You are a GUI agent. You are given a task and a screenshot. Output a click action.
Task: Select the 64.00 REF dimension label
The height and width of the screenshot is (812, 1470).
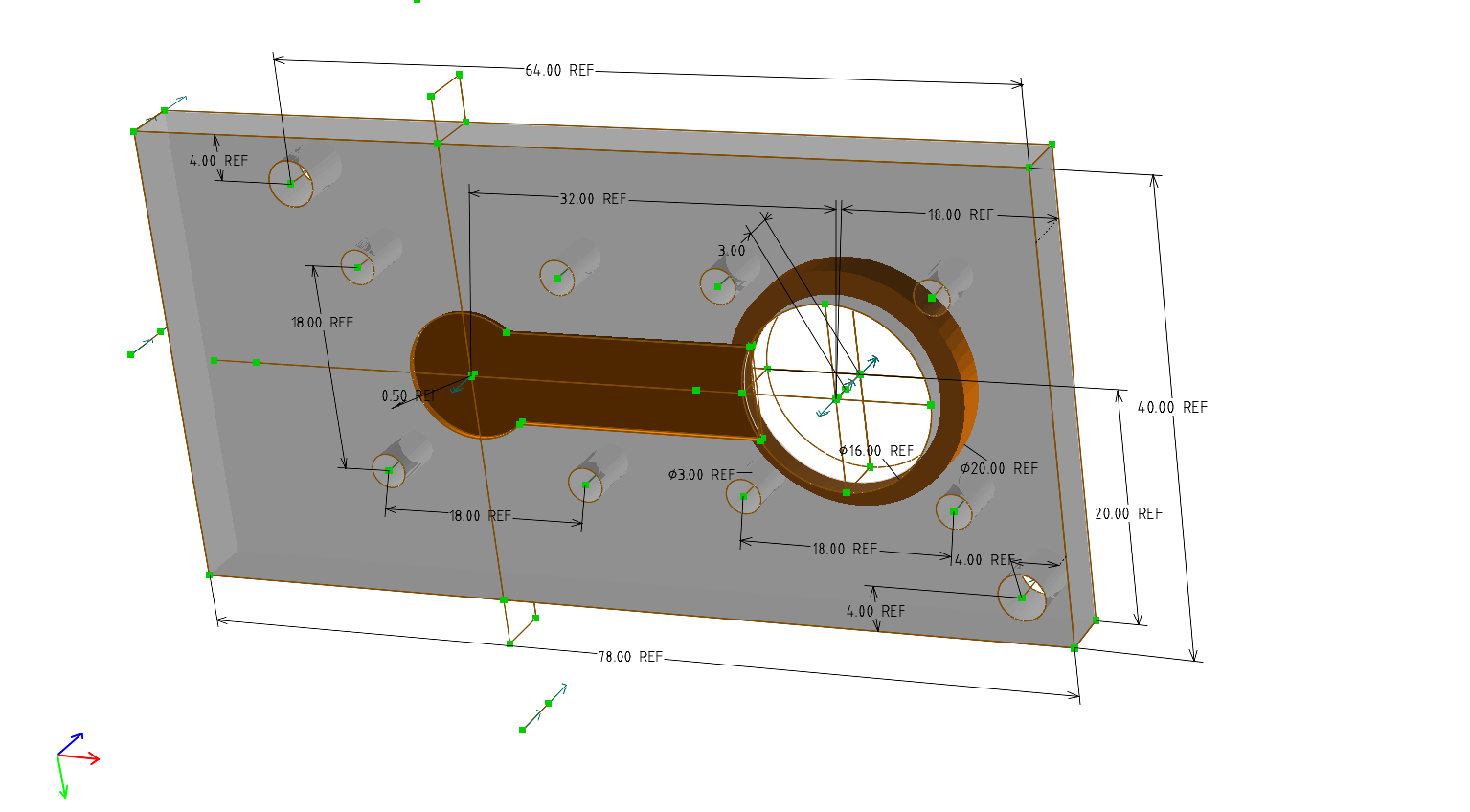(559, 71)
